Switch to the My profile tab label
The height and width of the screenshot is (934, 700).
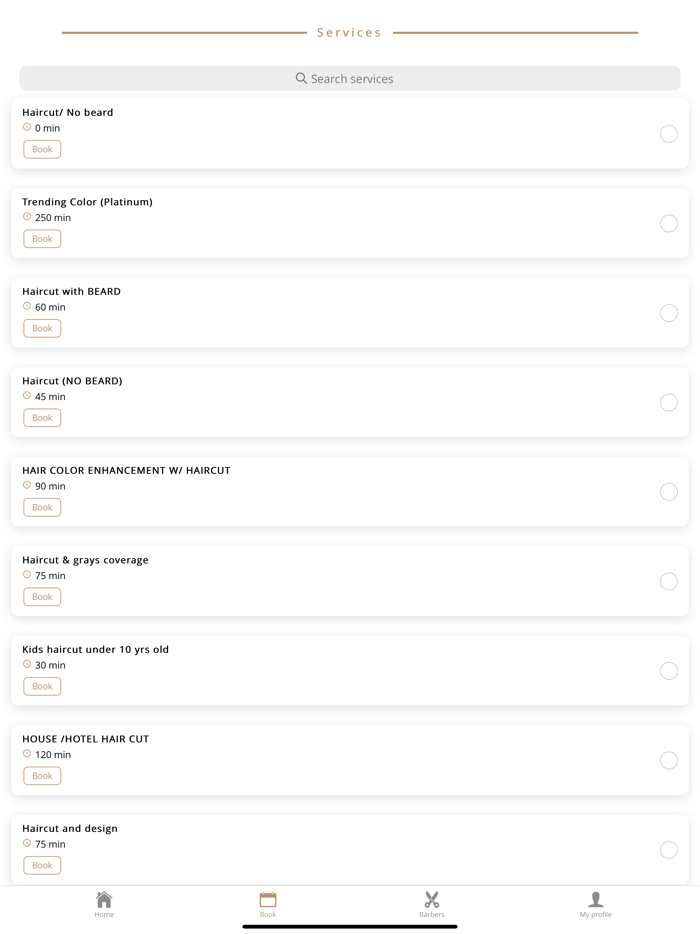(x=596, y=915)
